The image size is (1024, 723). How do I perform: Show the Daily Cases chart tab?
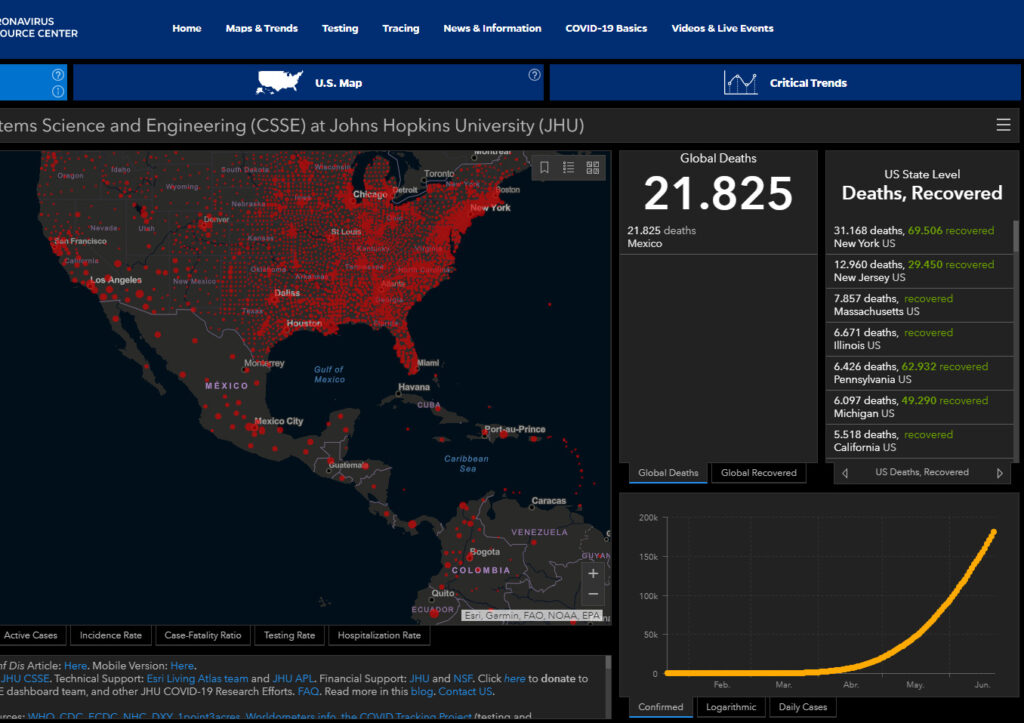pyautogui.click(x=802, y=707)
